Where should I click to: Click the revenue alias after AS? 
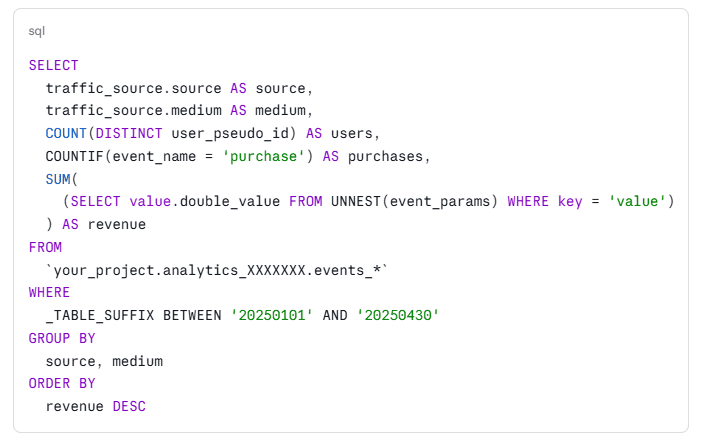[117, 224]
